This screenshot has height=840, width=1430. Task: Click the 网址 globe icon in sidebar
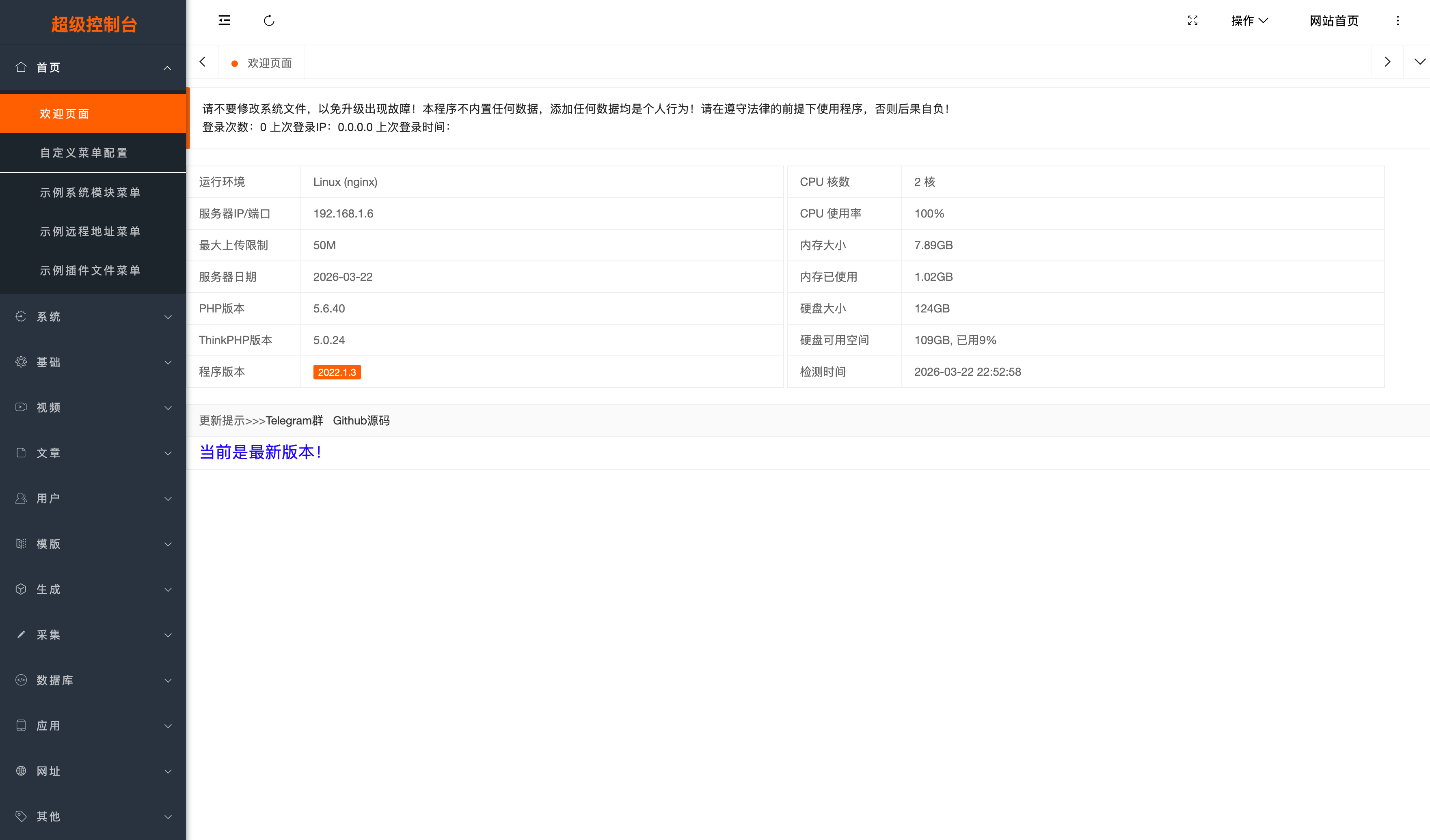coord(21,771)
